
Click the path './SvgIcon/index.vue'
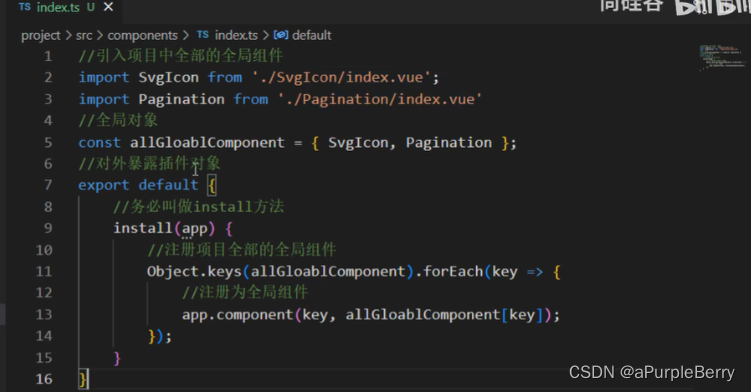pyautogui.click(x=342, y=78)
